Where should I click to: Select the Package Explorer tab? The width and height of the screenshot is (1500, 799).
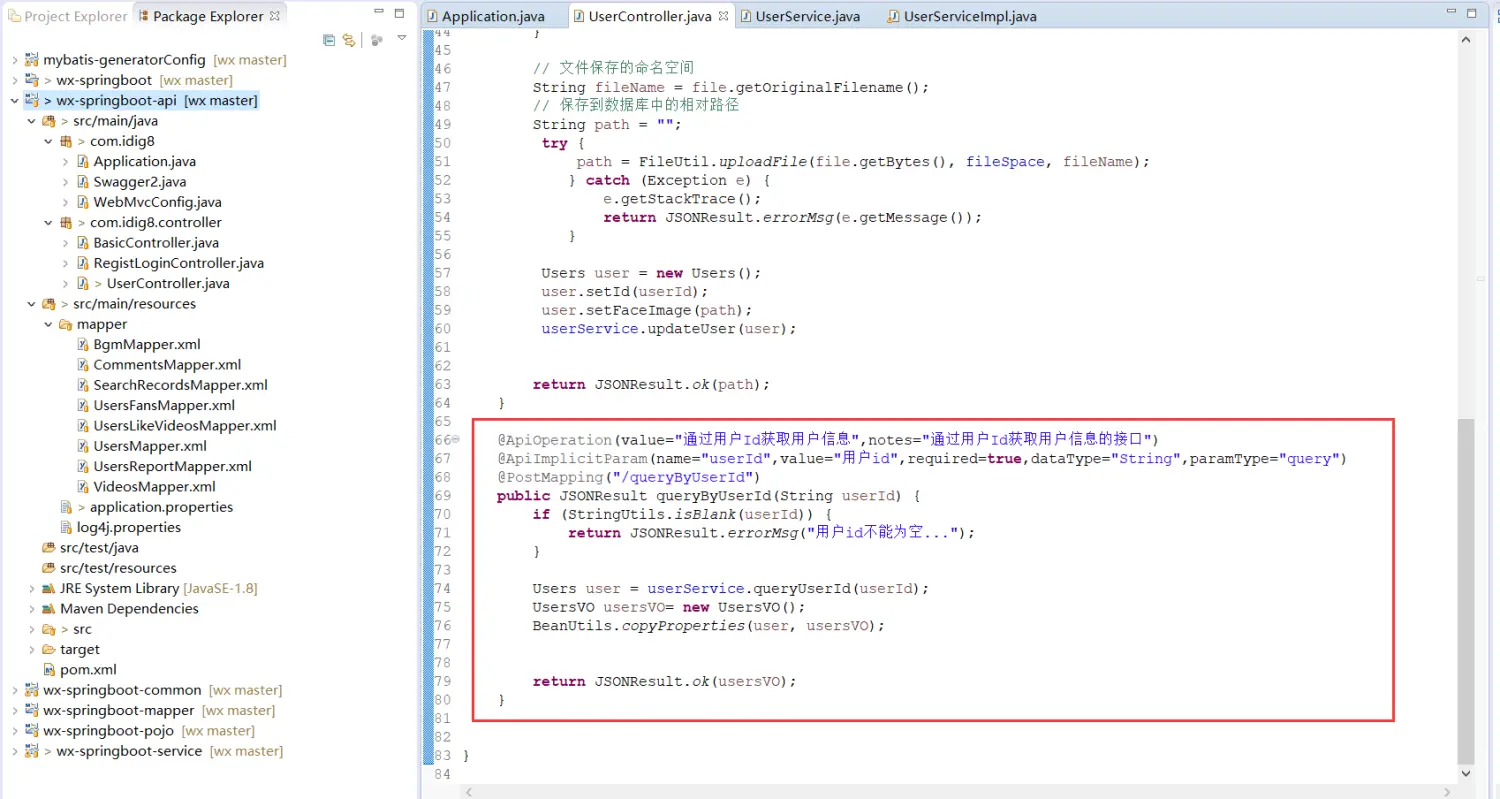[x=208, y=16]
